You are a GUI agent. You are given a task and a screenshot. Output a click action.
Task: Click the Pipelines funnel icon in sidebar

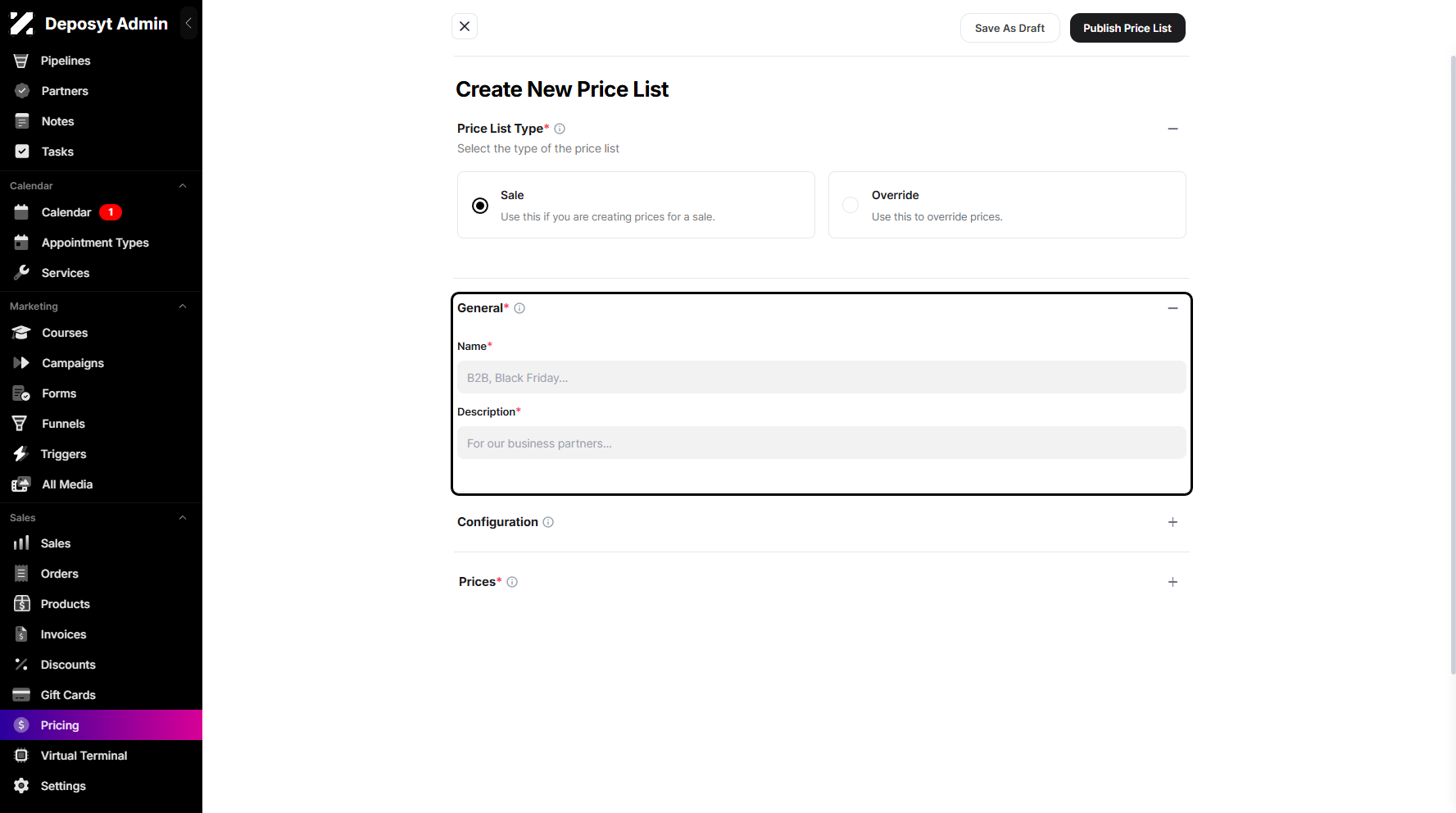[x=21, y=61]
